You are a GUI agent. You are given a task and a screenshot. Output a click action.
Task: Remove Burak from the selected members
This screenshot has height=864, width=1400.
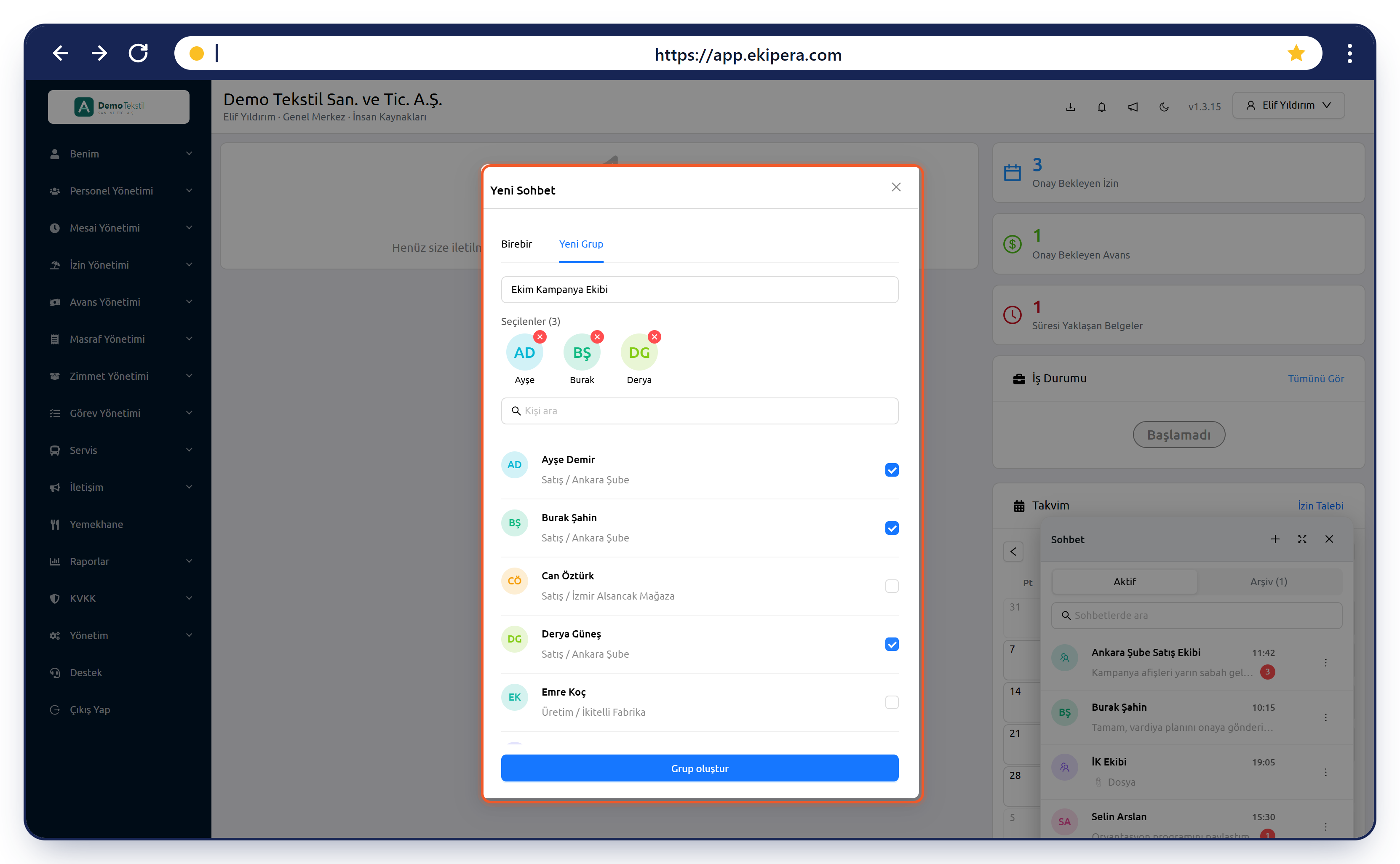(596, 336)
